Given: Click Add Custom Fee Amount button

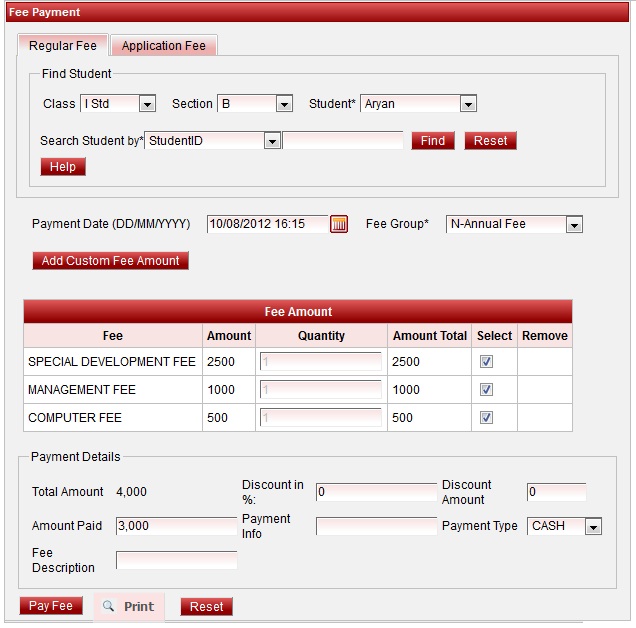Looking at the screenshot, I should tap(110, 261).
